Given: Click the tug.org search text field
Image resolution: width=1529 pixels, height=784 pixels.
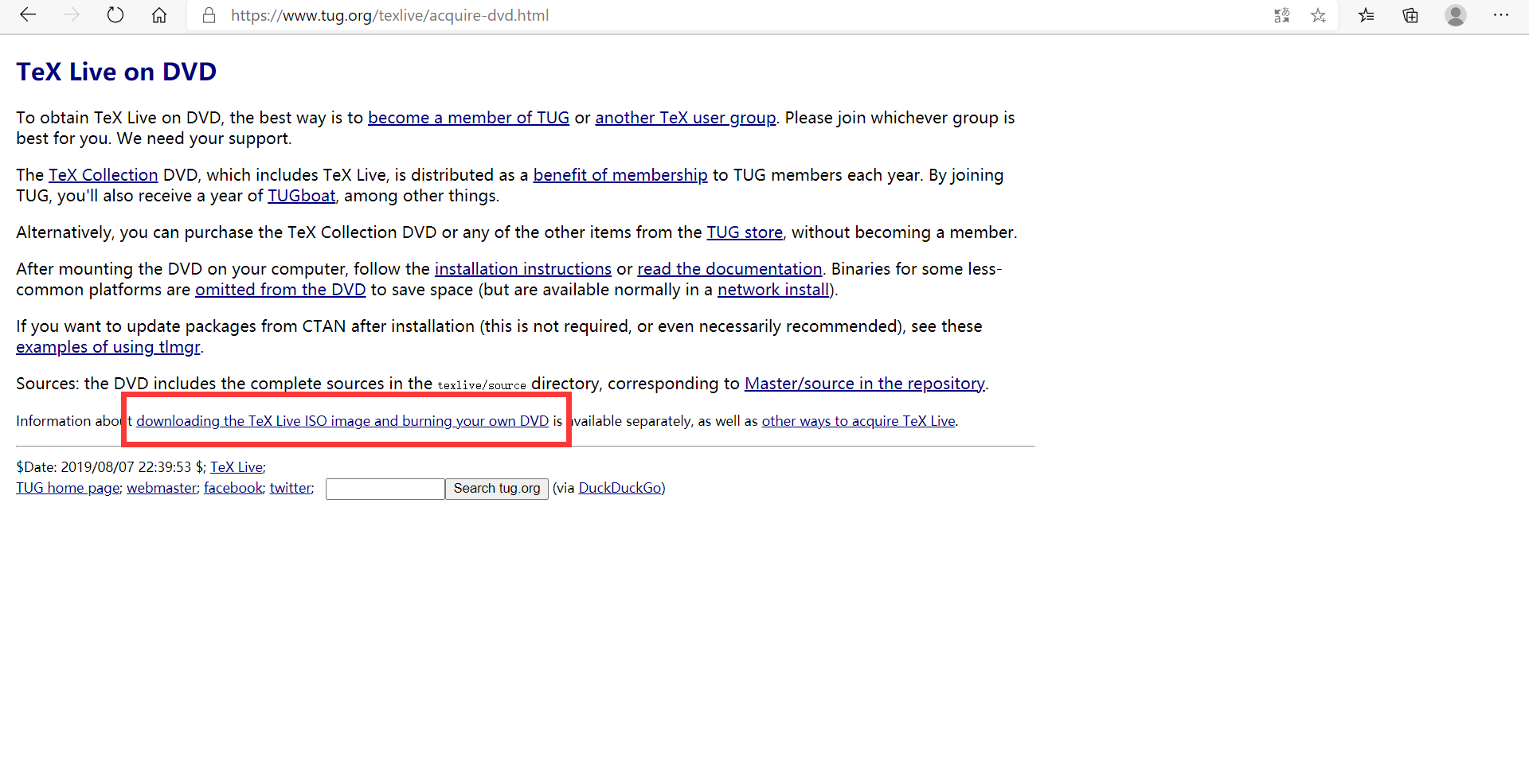Looking at the screenshot, I should (x=385, y=489).
